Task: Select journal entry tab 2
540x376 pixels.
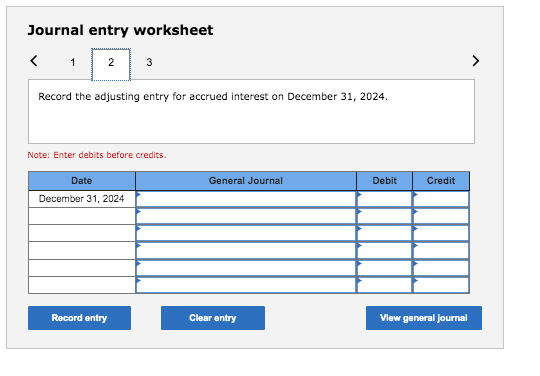Action: tap(111, 64)
